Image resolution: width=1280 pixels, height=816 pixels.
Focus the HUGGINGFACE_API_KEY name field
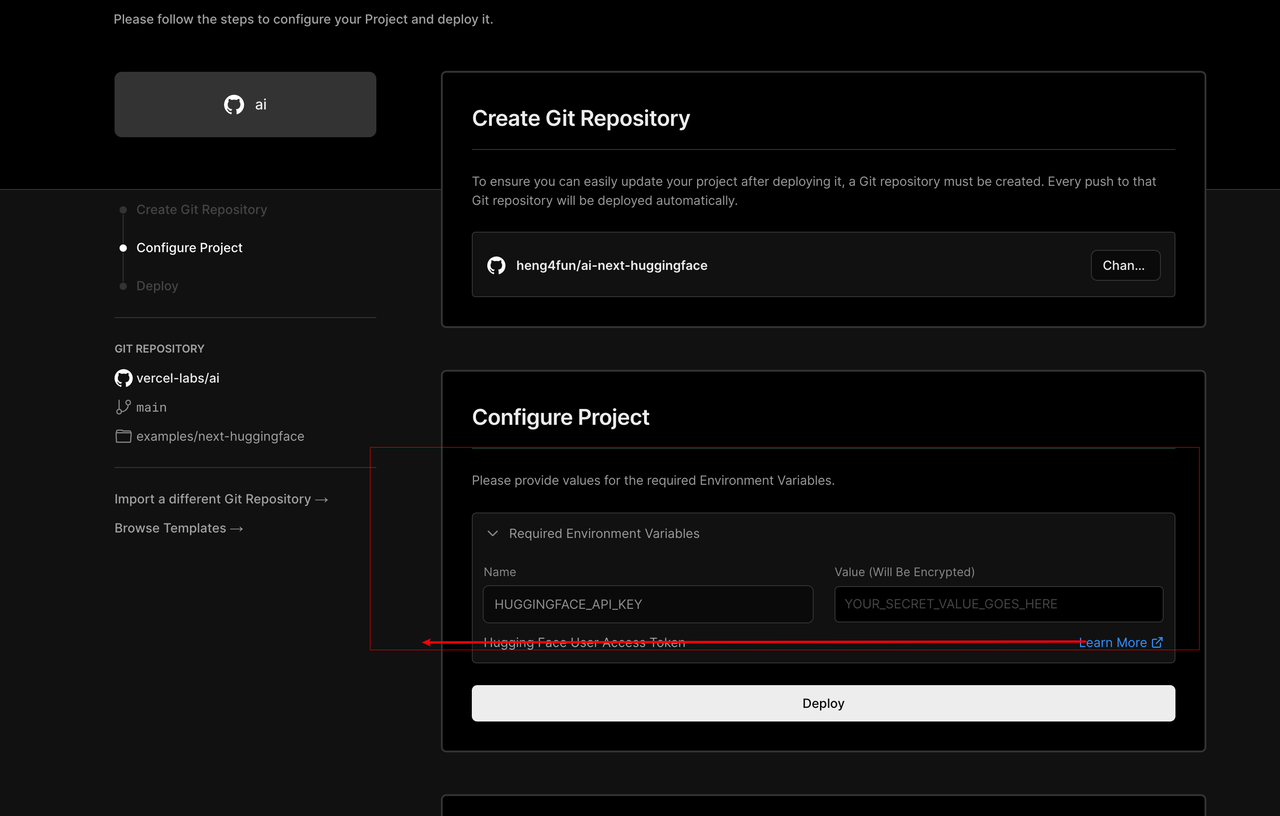[648, 604]
